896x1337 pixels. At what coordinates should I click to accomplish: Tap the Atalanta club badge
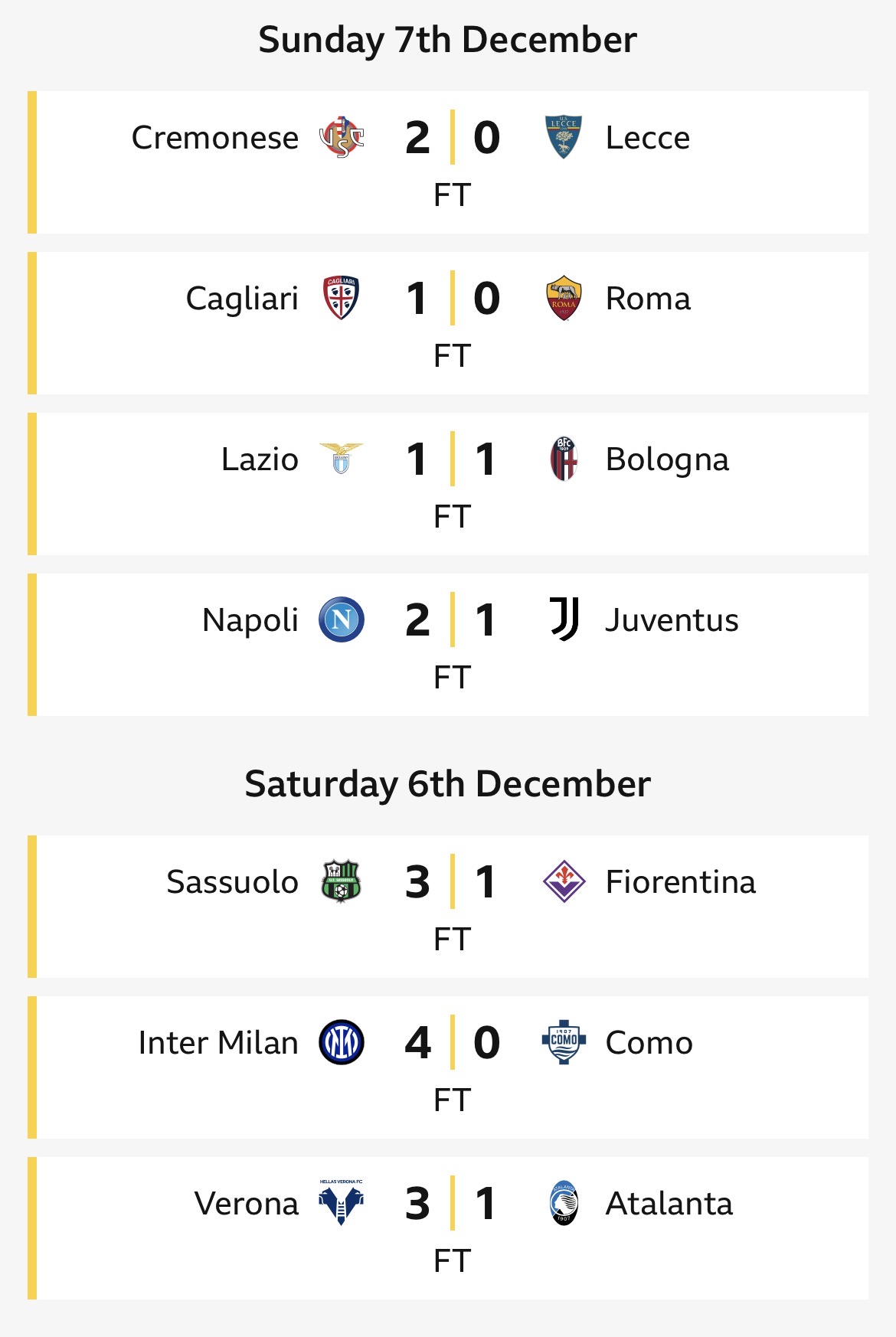coord(564,1203)
